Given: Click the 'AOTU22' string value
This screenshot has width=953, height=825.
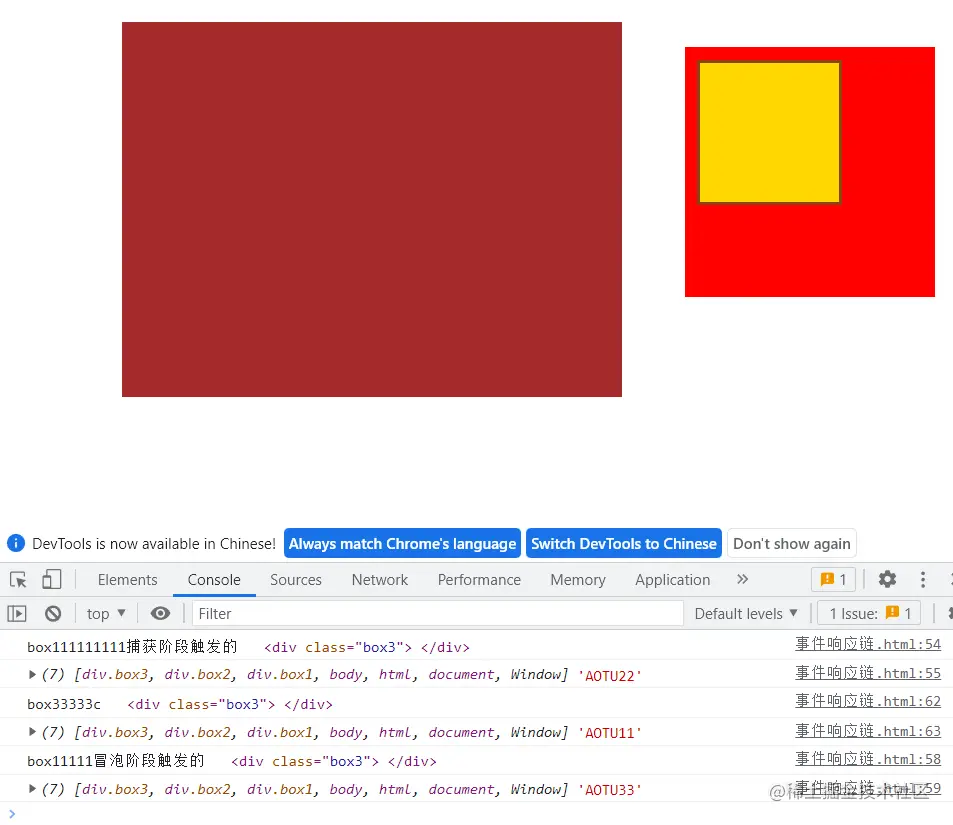Looking at the screenshot, I should (610, 676).
